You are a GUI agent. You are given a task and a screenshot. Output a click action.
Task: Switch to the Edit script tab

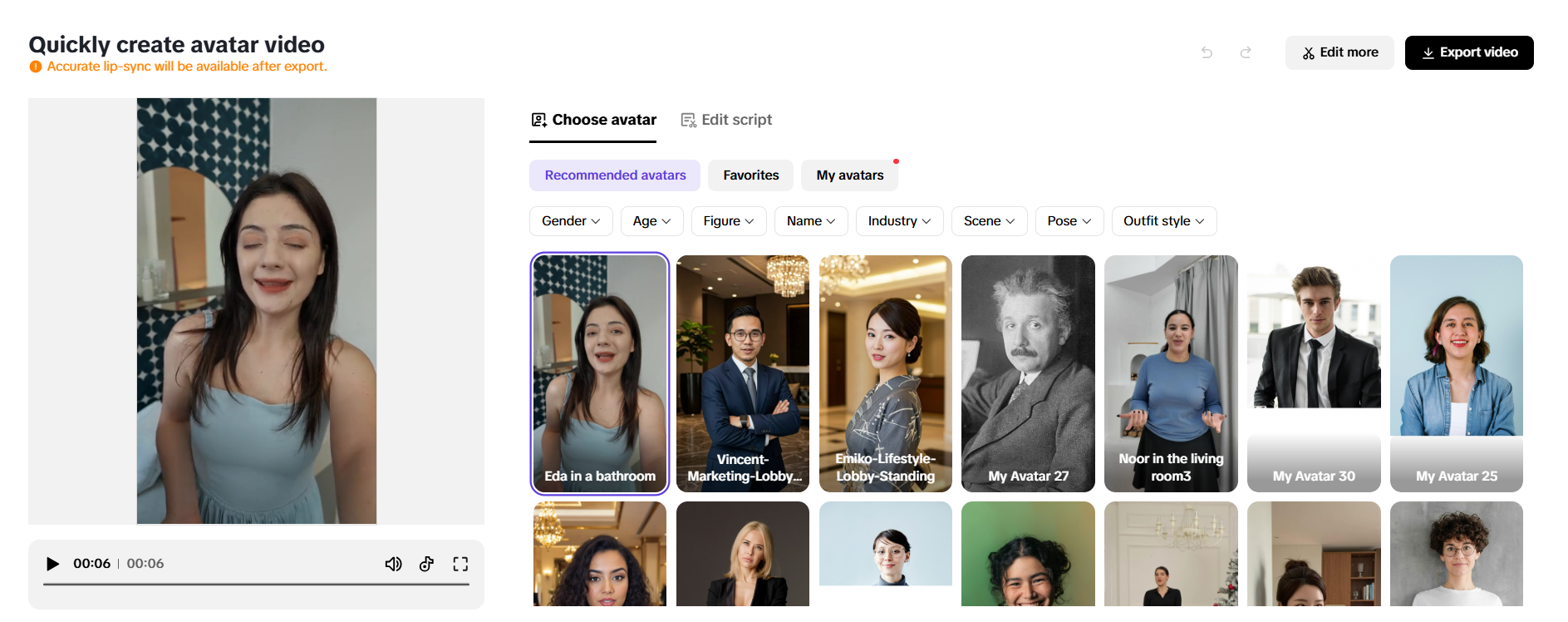click(726, 120)
